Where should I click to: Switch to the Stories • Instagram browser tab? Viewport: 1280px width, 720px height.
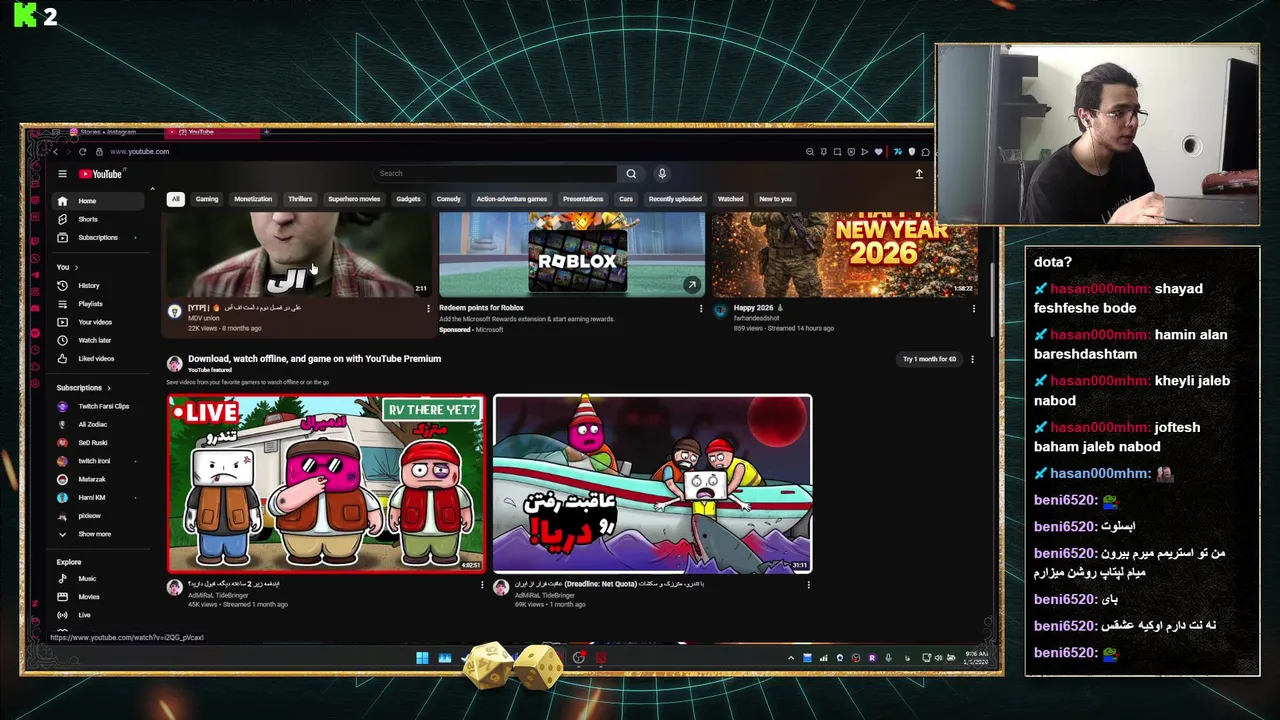[x=108, y=132]
